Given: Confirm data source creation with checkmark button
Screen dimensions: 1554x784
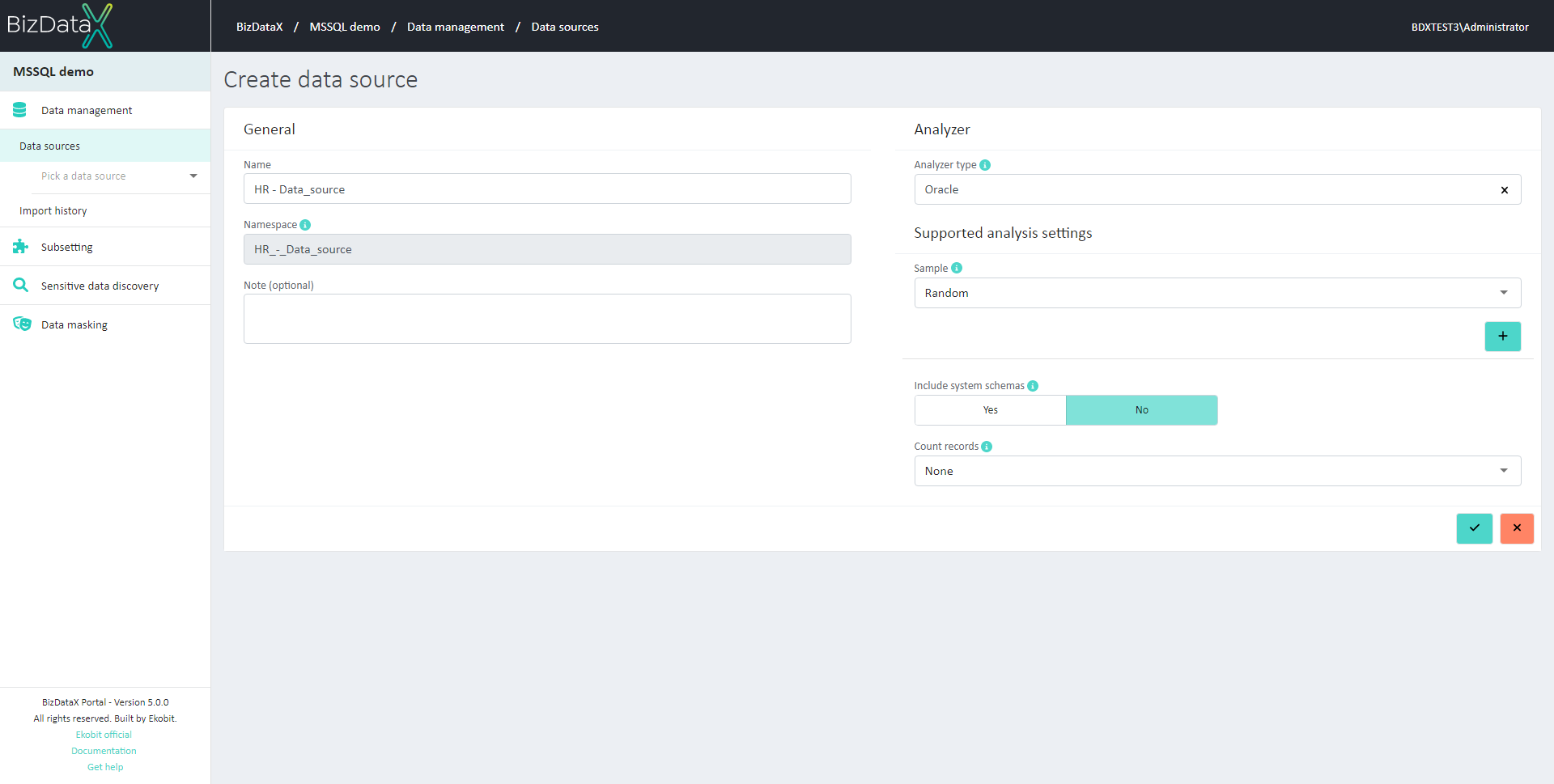Looking at the screenshot, I should click(x=1475, y=528).
